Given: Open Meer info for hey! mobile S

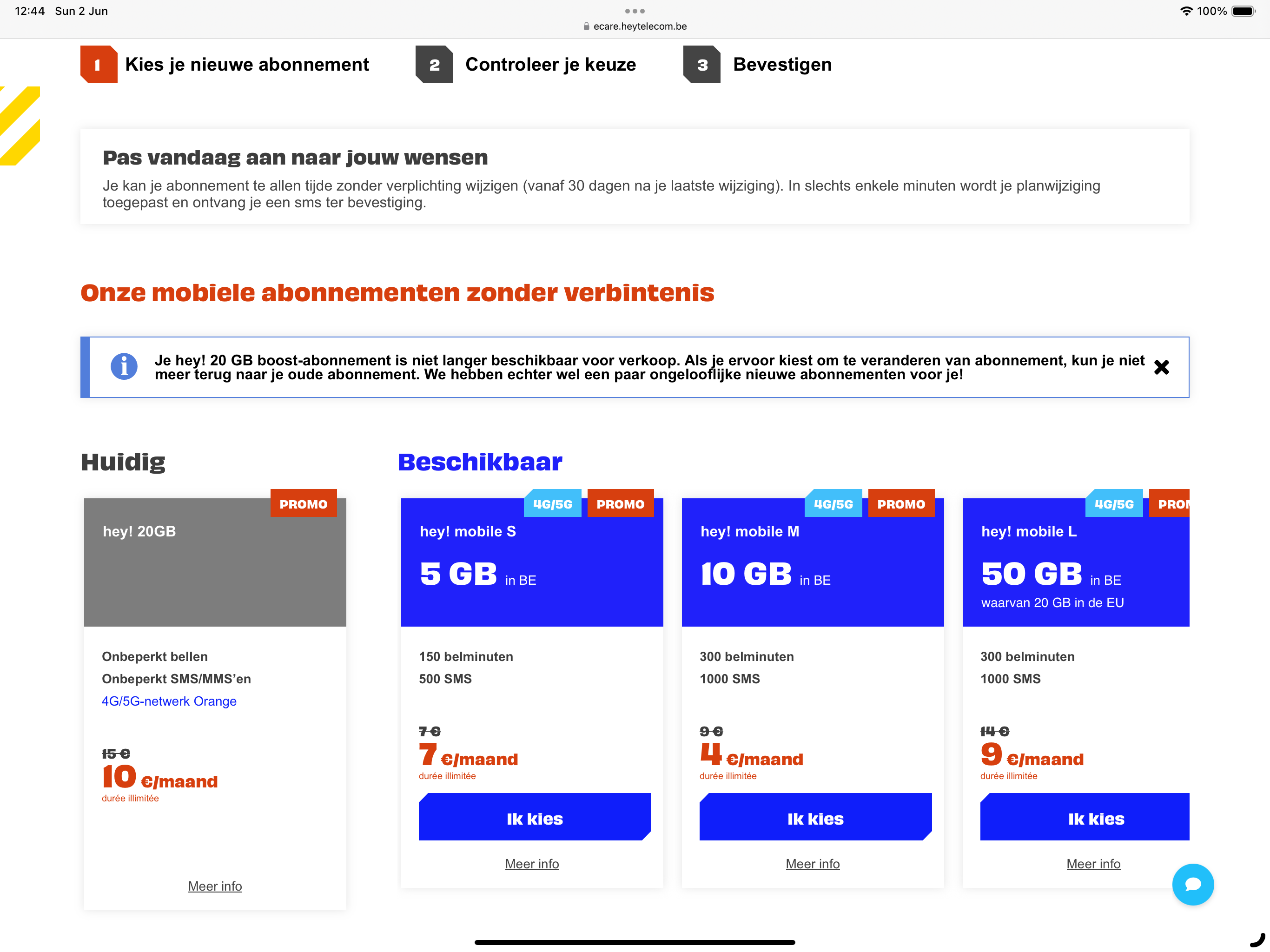Looking at the screenshot, I should click(x=532, y=864).
